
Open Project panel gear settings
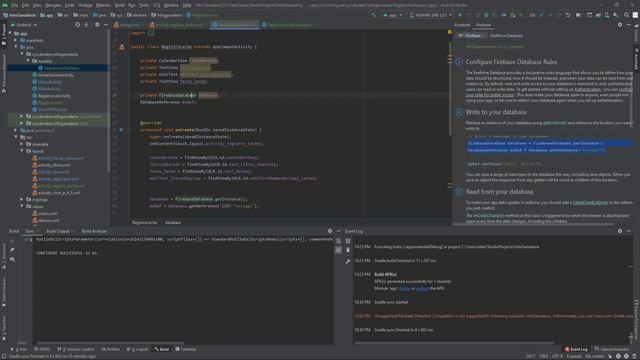point(97,25)
